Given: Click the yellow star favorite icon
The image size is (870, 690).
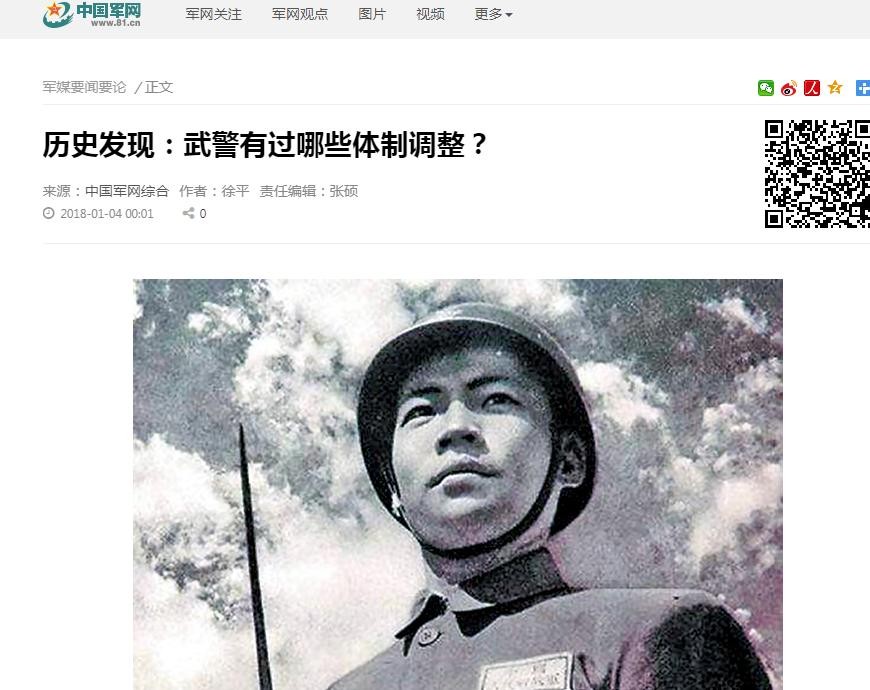Looking at the screenshot, I should [835, 87].
